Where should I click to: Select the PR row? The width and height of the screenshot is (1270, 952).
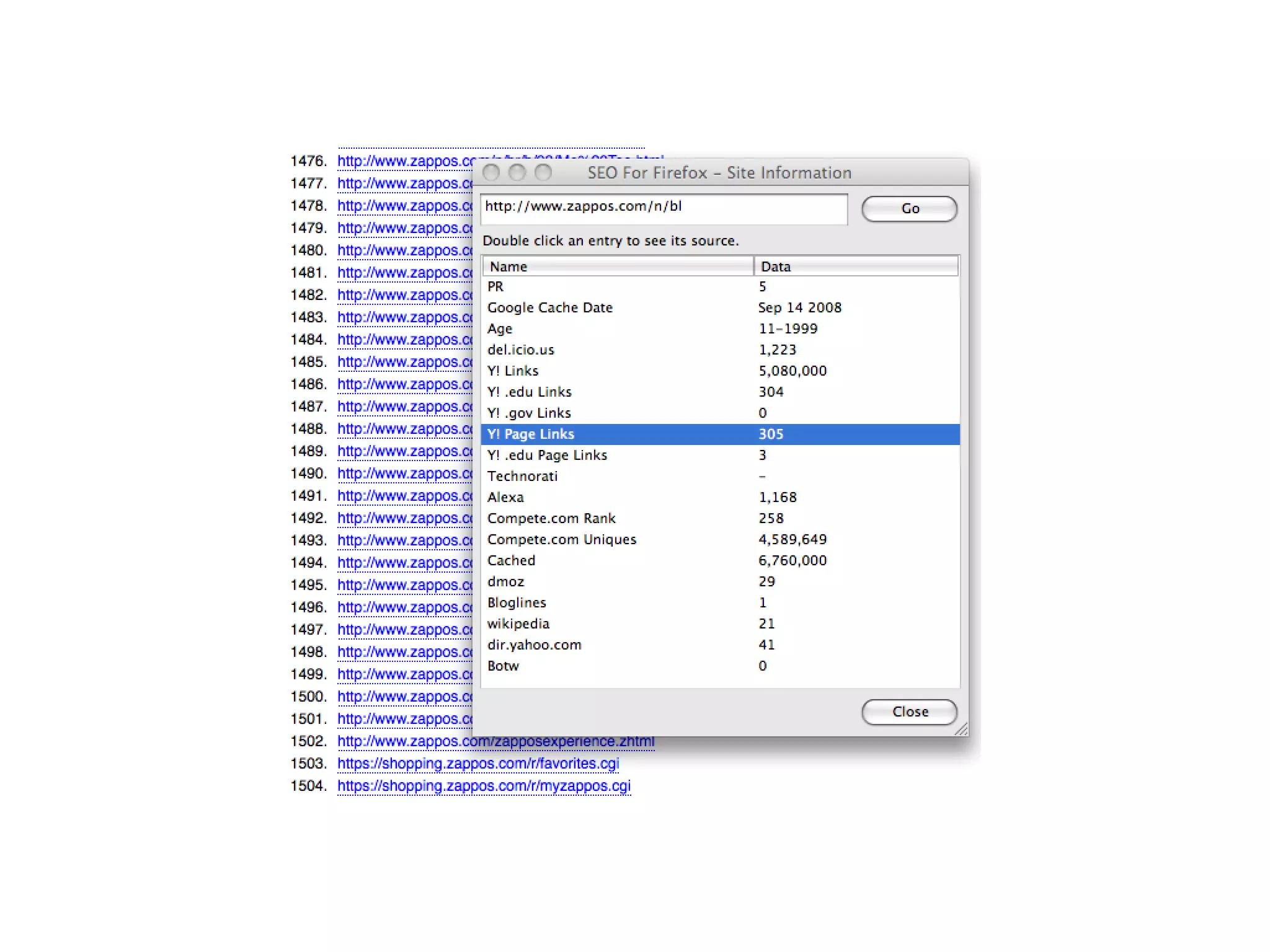click(x=719, y=287)
